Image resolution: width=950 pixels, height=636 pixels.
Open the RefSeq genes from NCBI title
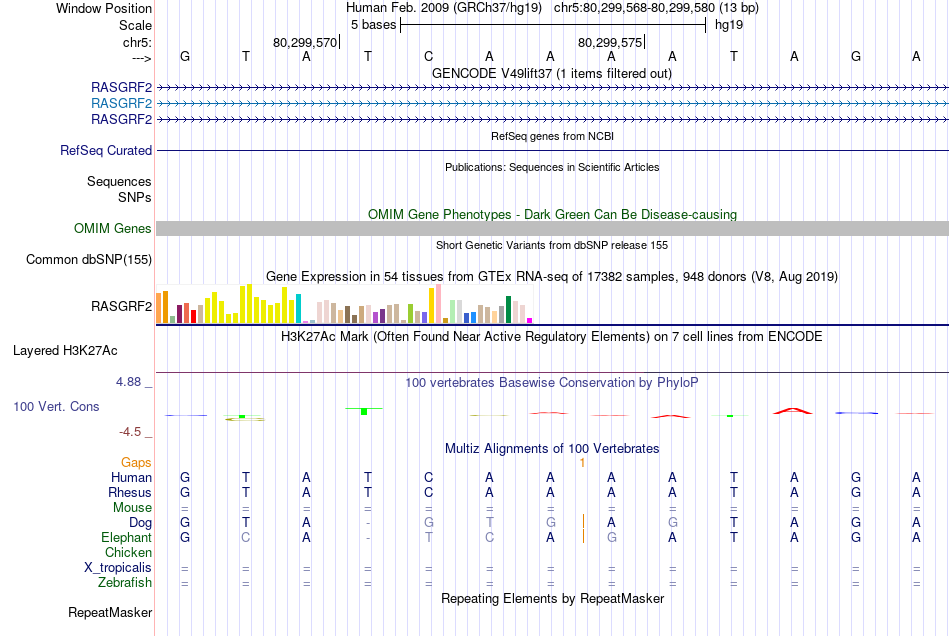552,136
